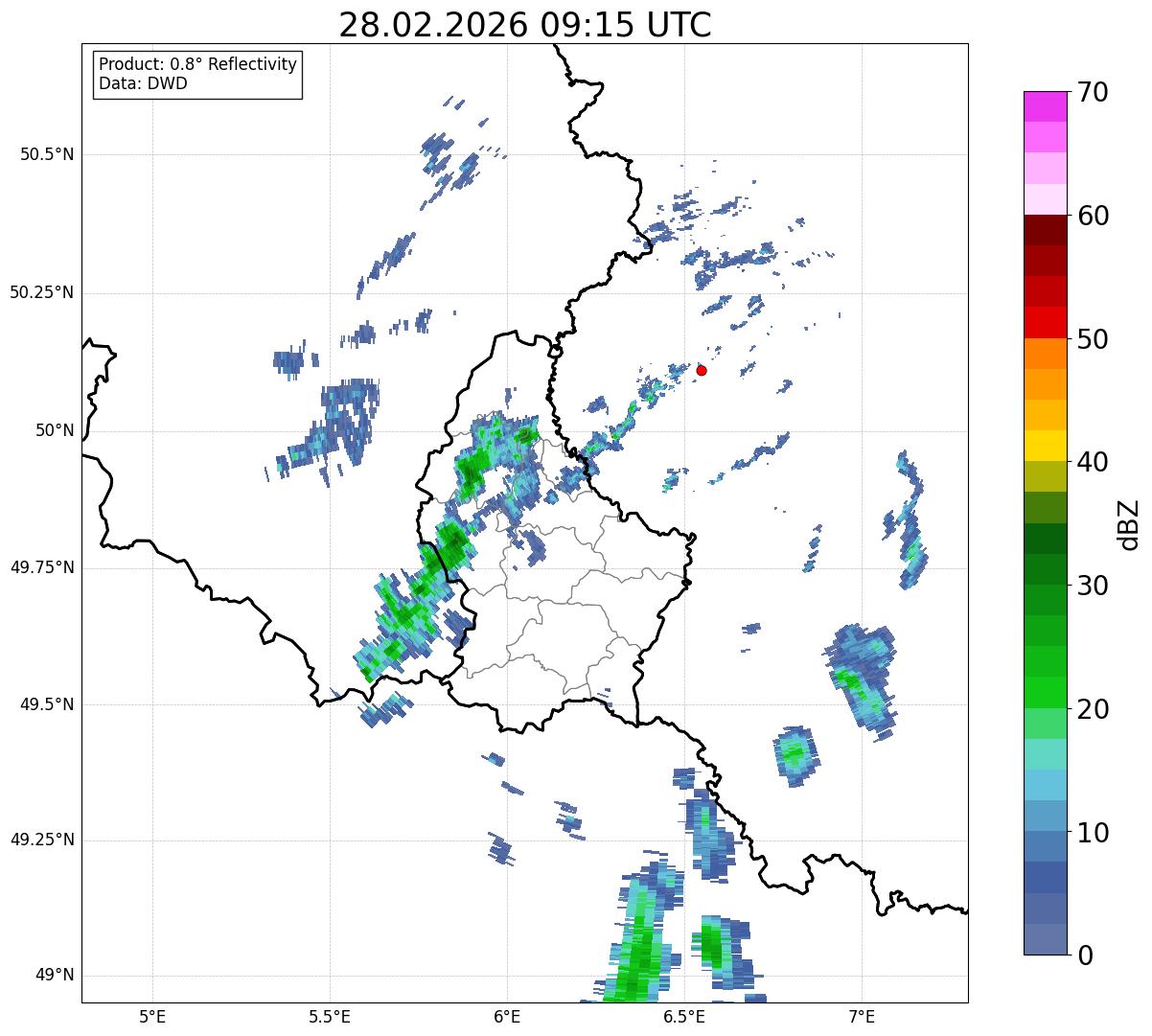The height and width of the screenshot is (1036, 1152).
Task: Click the colorbar tick label 60
Action: [1093, 216]
